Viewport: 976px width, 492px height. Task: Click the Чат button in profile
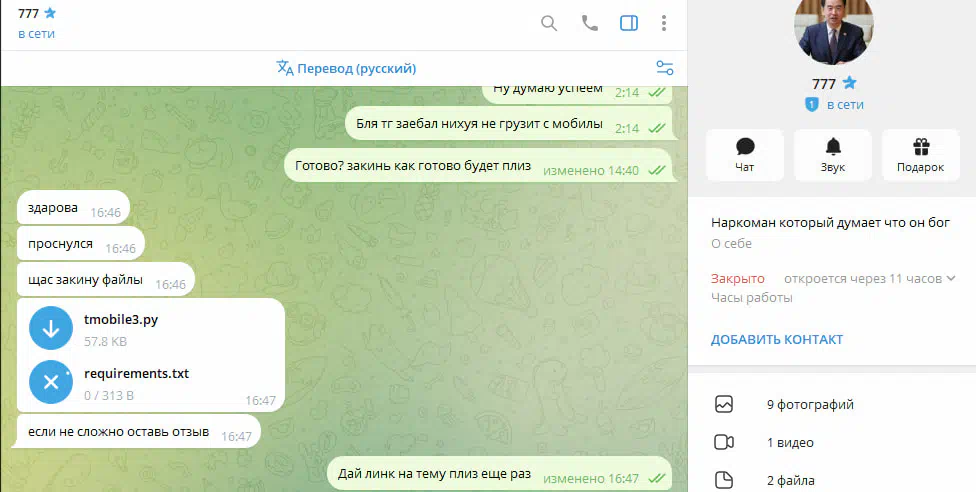[744, 155]
